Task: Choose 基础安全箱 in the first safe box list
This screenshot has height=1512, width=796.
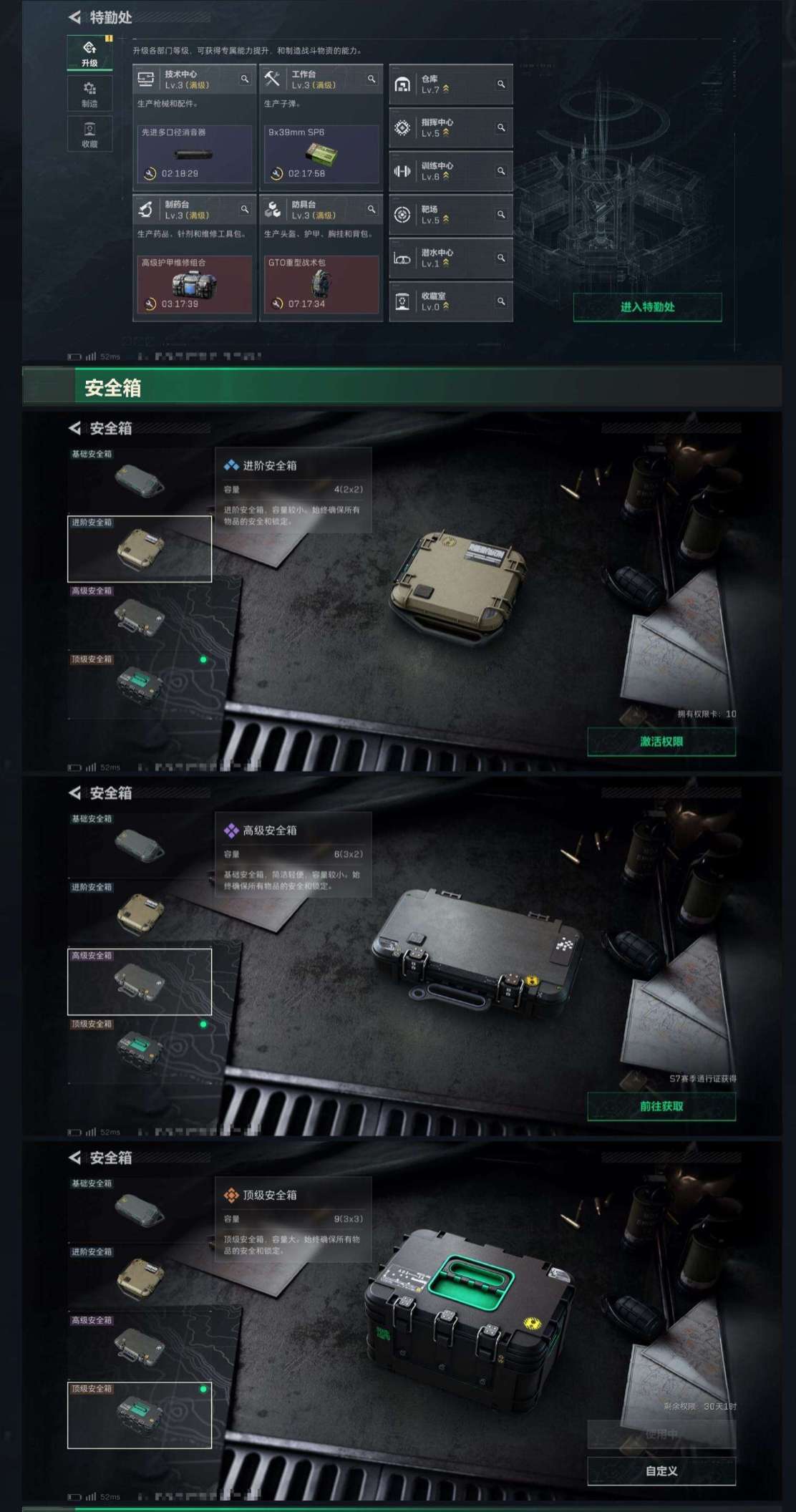Action: tap(140, 480)
